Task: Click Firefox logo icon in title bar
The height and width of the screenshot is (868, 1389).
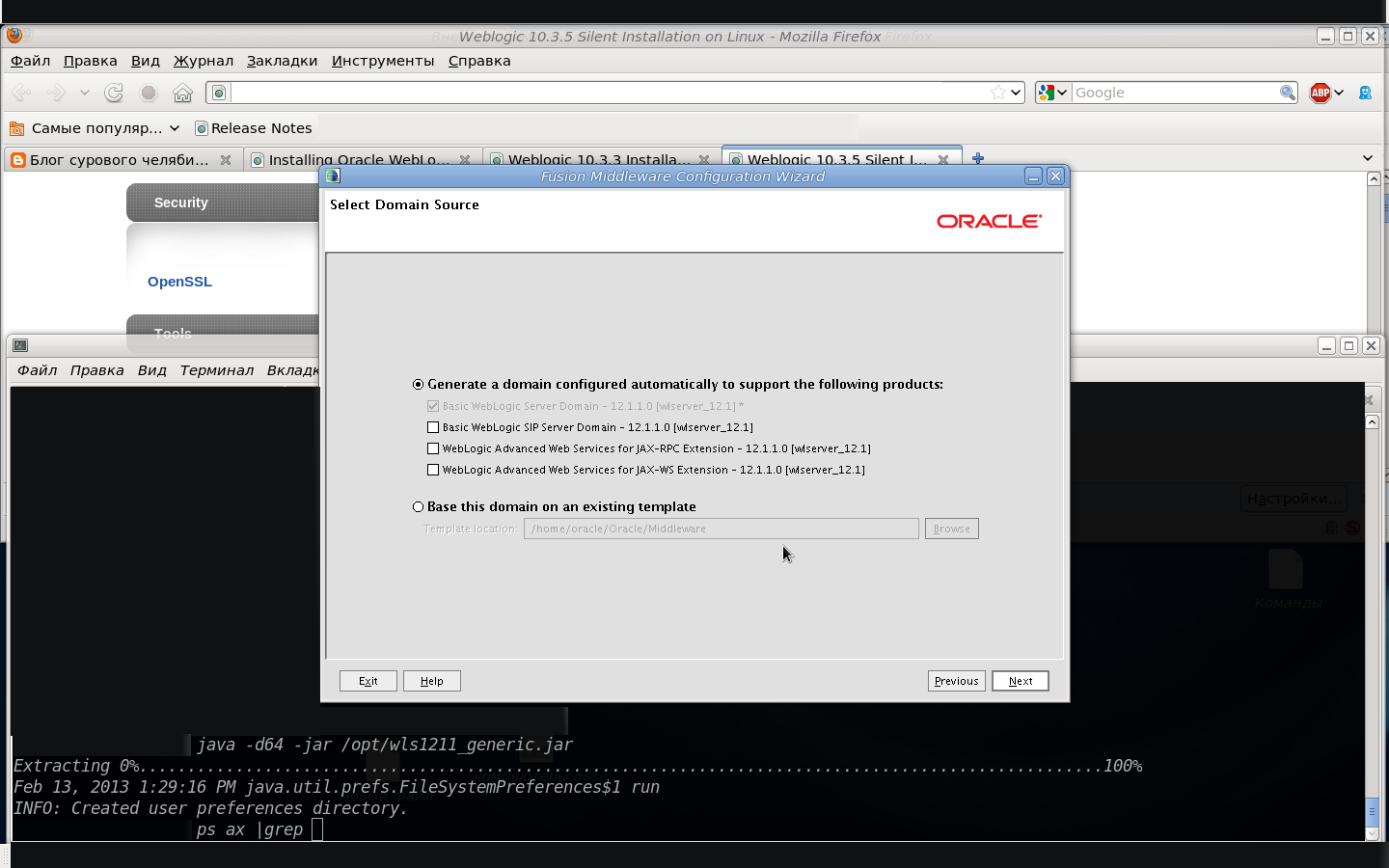Action: click(14, 36)
